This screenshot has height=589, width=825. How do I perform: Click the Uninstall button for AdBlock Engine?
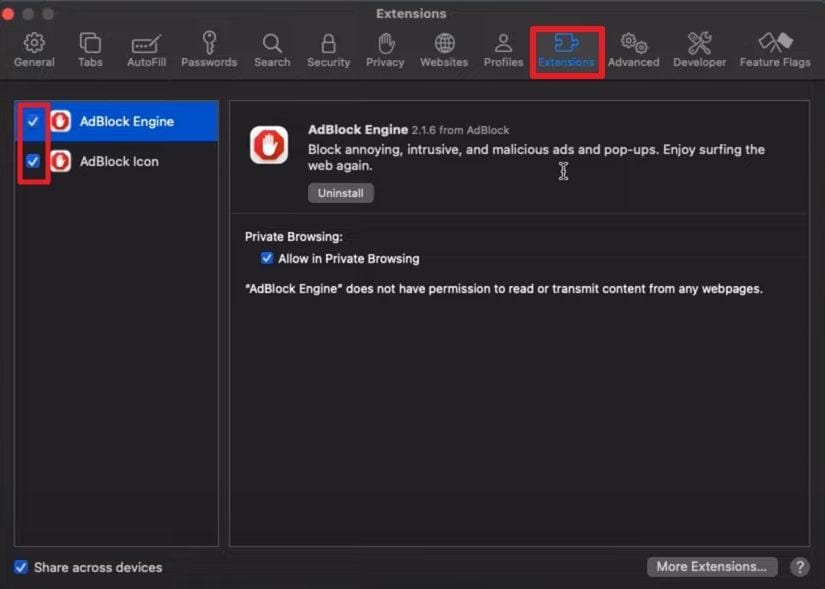(x=340, y=192)
